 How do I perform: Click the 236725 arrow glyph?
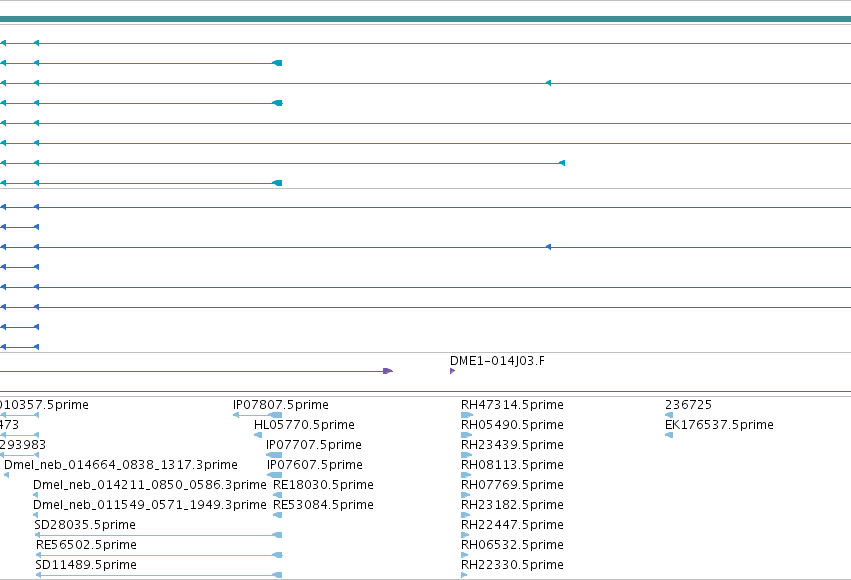pos(669,415)
